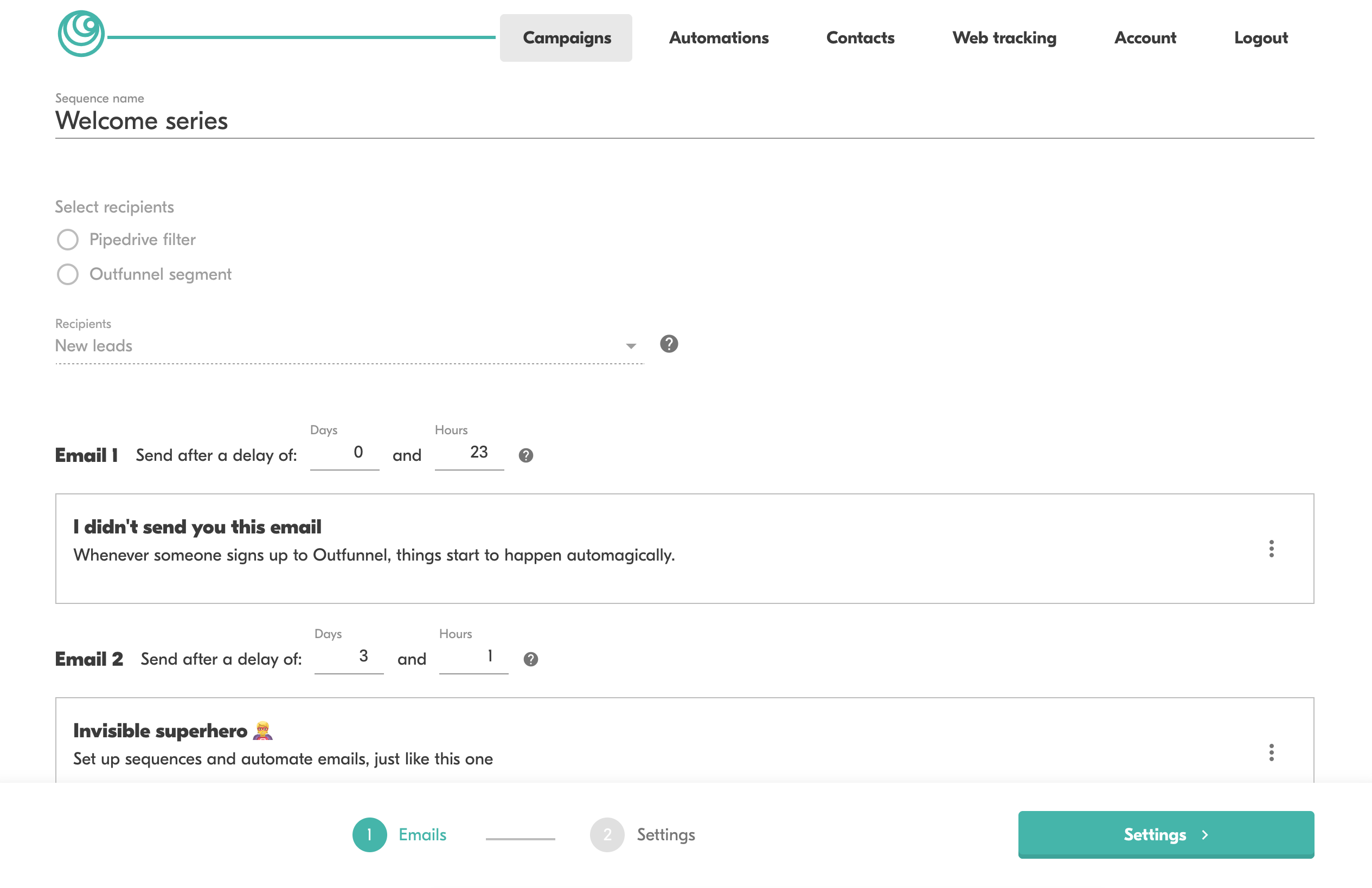
Task: Click the "Email 2" heading label
Action: pyautogui.click(x=89, y=659)
